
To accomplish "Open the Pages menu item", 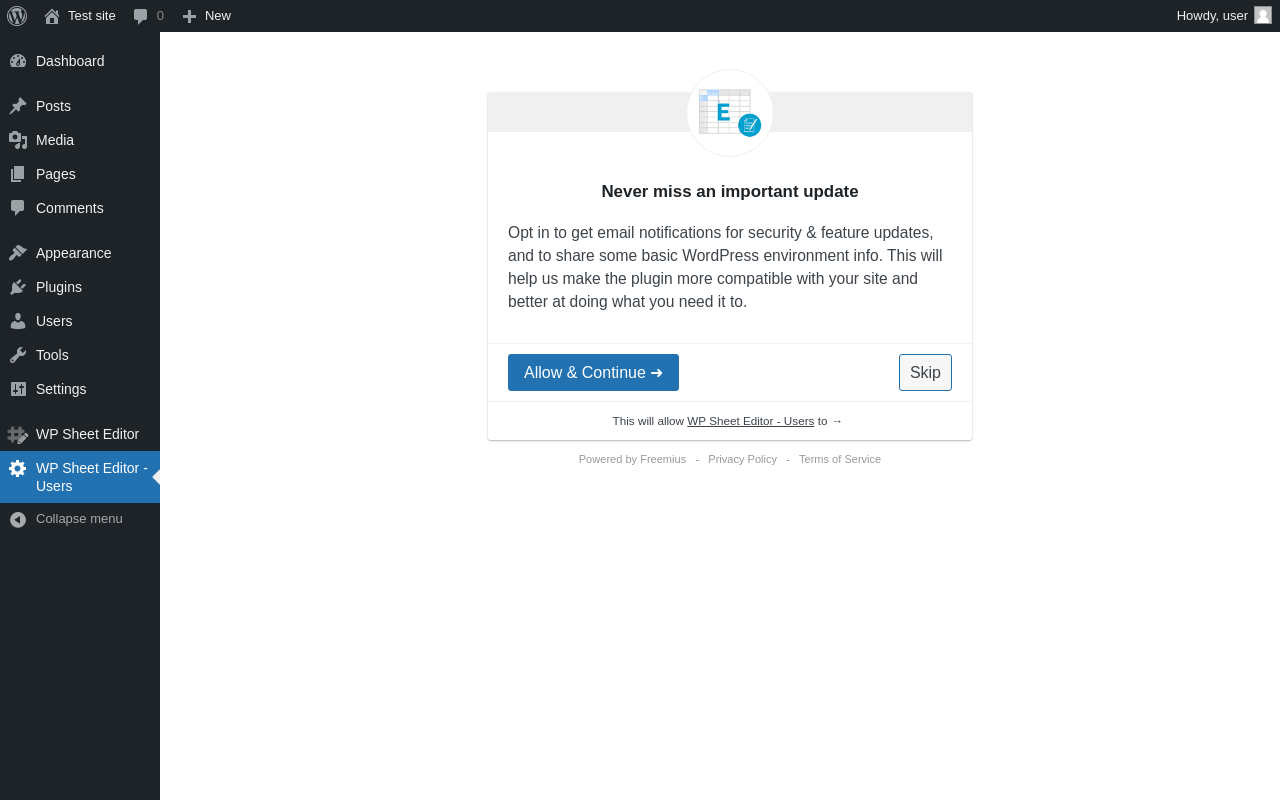I will tap(80, 174).
